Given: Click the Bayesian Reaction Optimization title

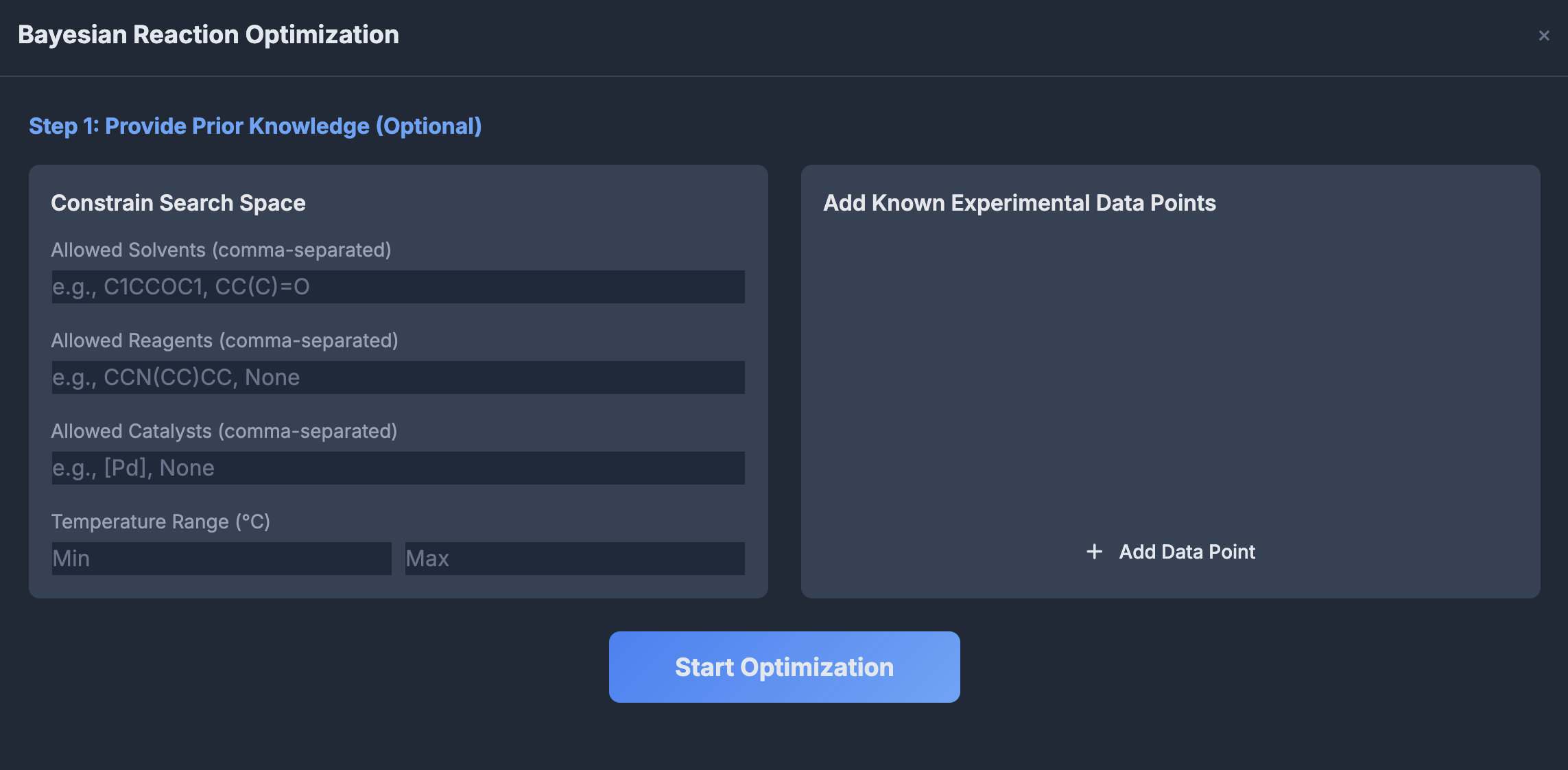Looking at the screenshot, I should pos(208,34).
